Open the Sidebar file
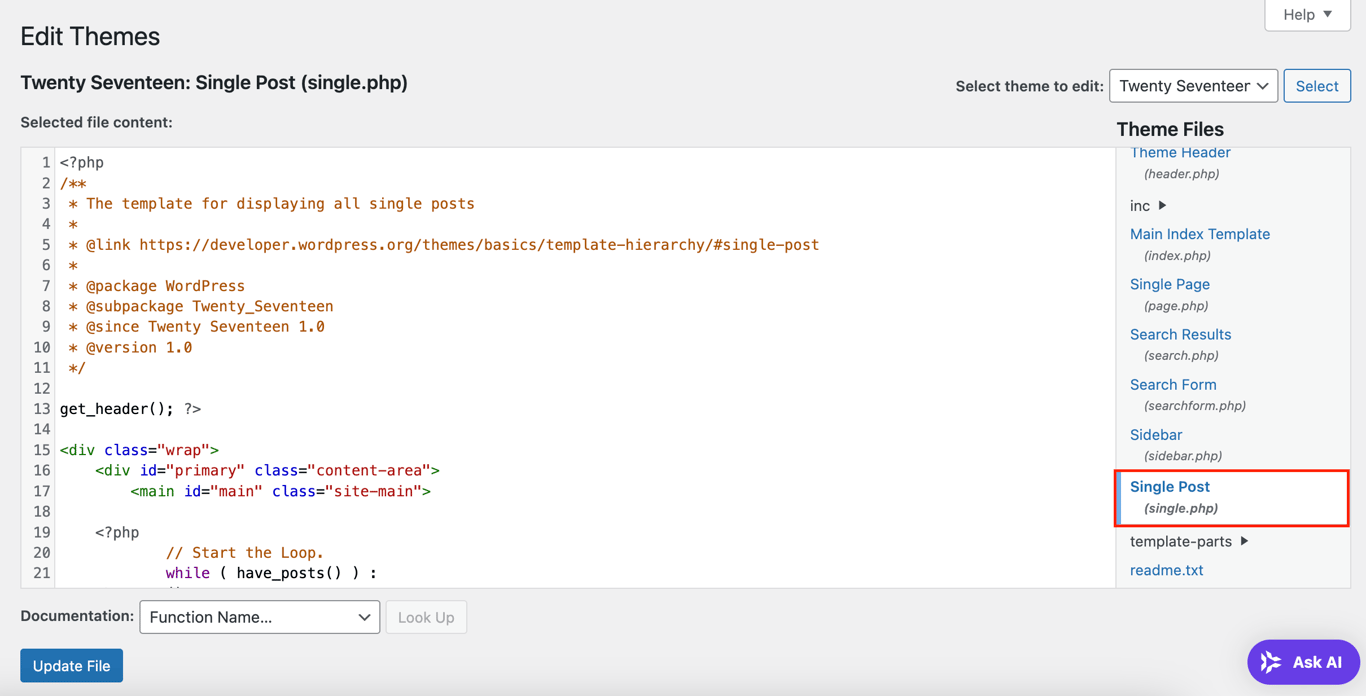 1155,434
